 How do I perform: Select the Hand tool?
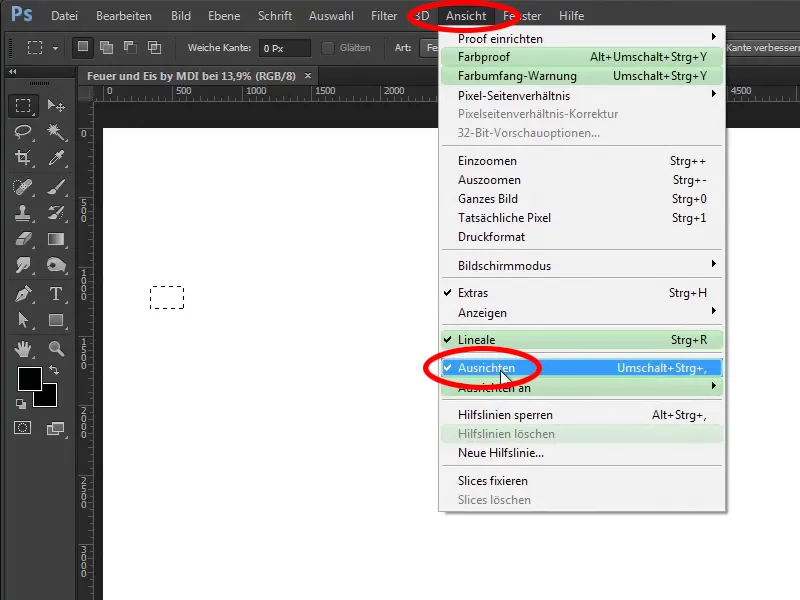pyautogui.click(x=23, y=349)
